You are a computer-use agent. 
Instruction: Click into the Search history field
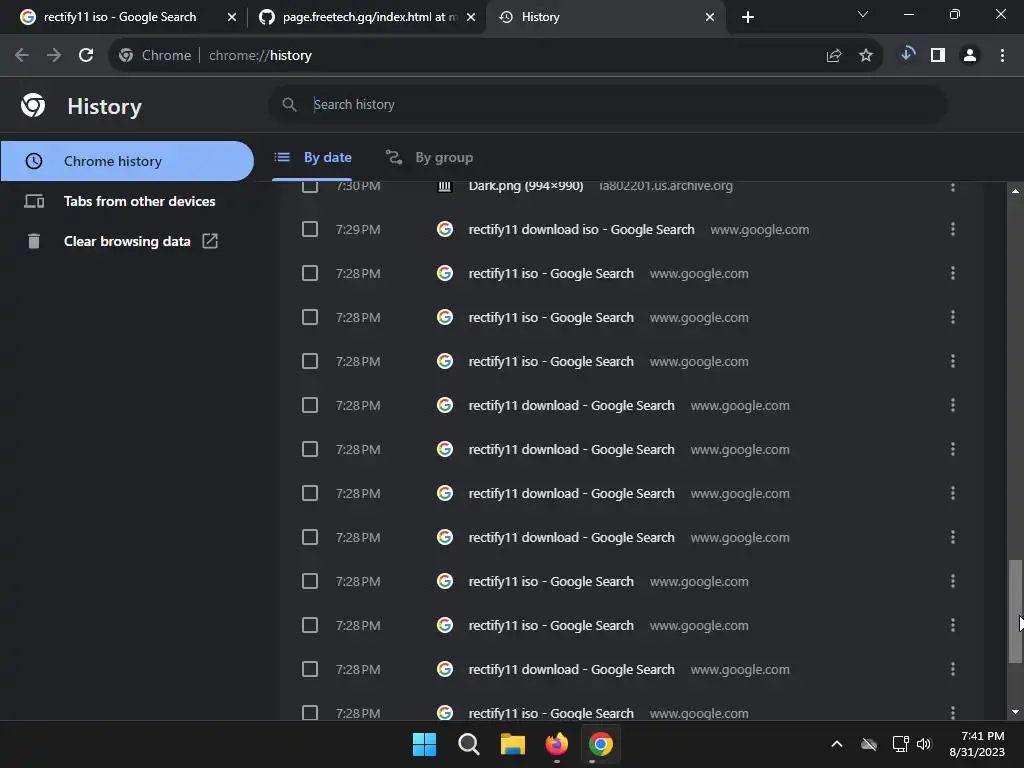[607, 104]
